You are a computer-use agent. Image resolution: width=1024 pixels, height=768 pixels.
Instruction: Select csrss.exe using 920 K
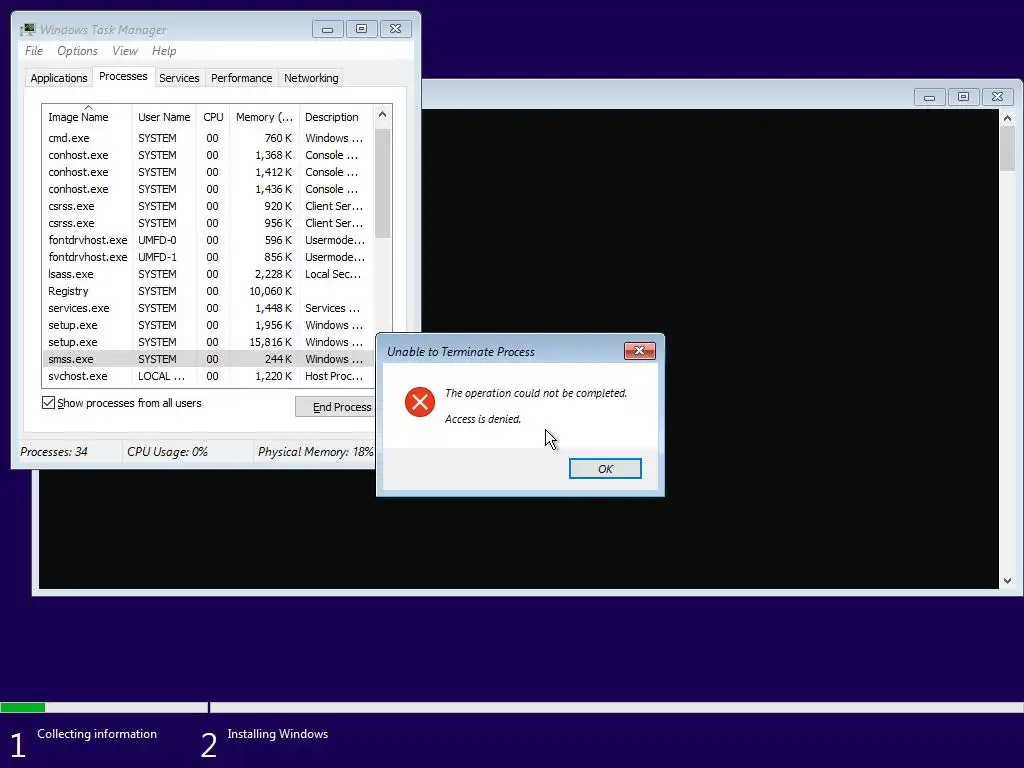(208, 206)
